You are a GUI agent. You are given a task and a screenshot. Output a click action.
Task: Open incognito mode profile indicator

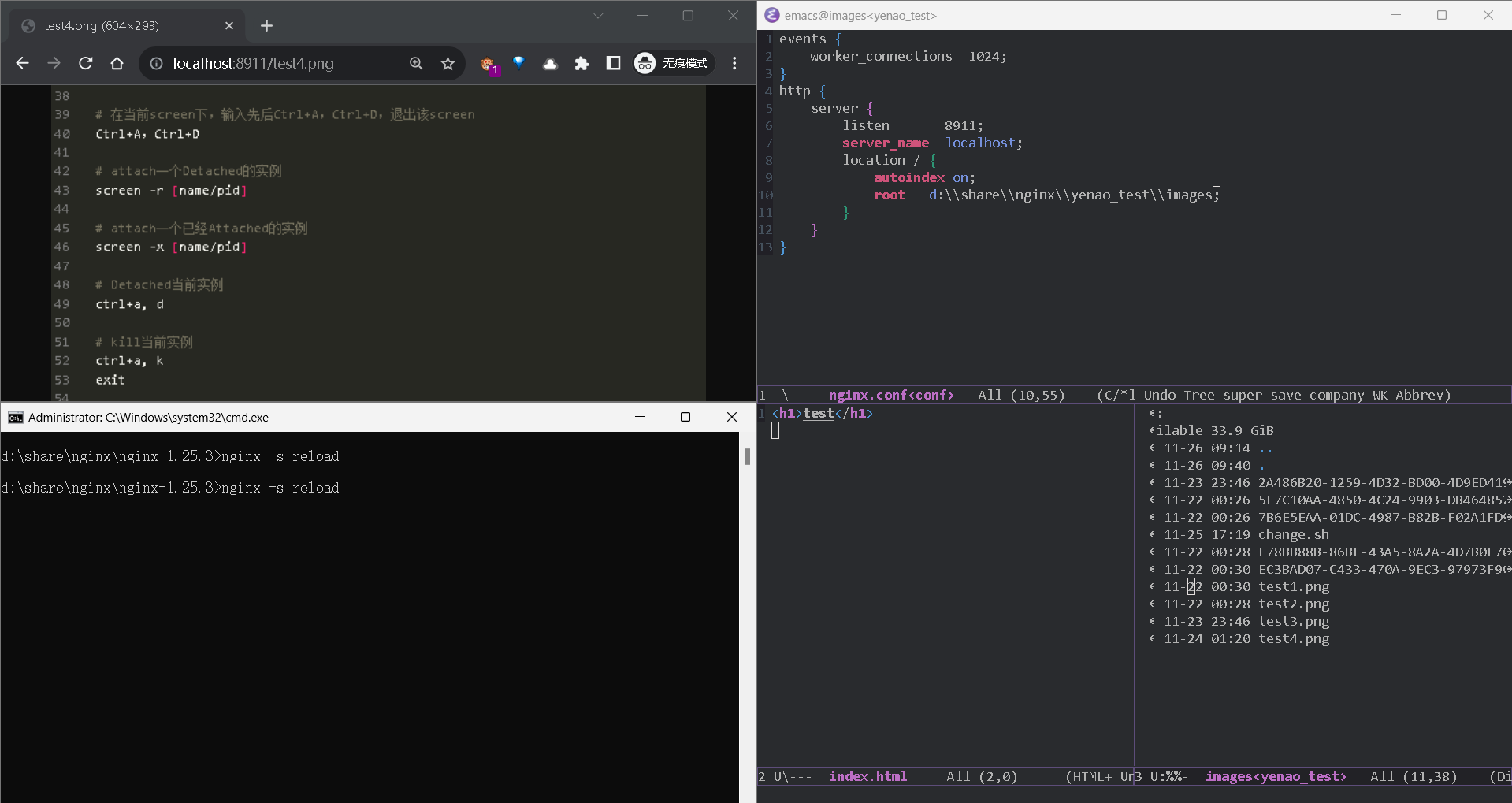coord(674,63)
